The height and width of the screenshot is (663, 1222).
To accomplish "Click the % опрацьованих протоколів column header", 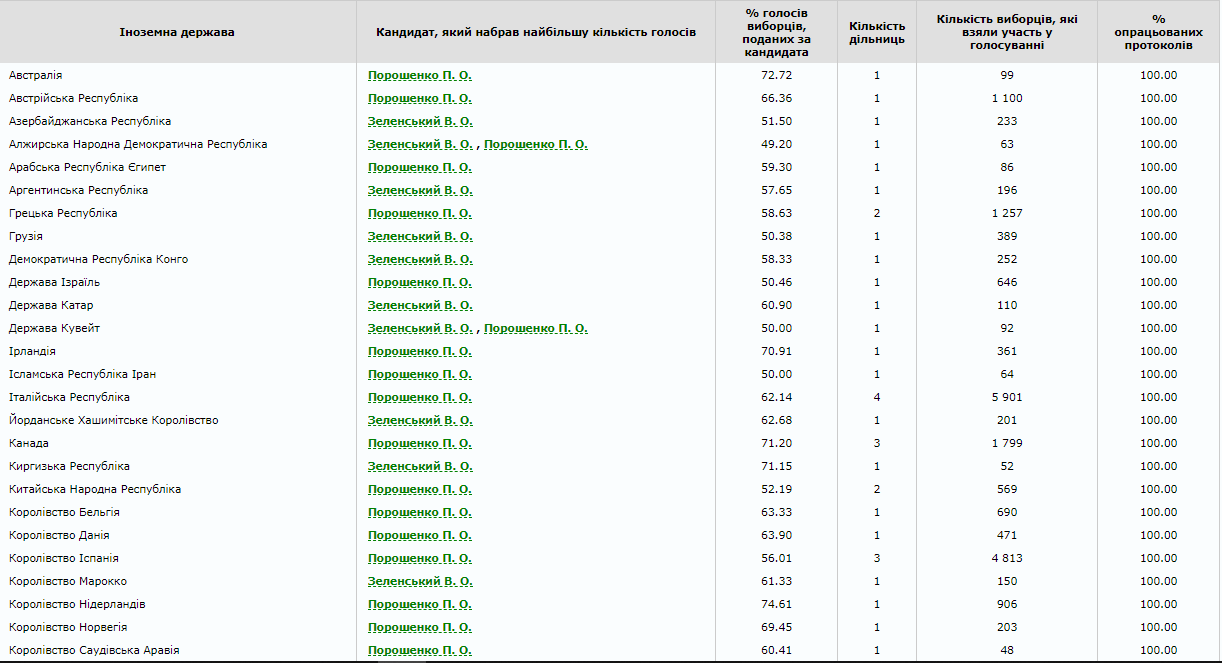I will [x=1158, y=32].
